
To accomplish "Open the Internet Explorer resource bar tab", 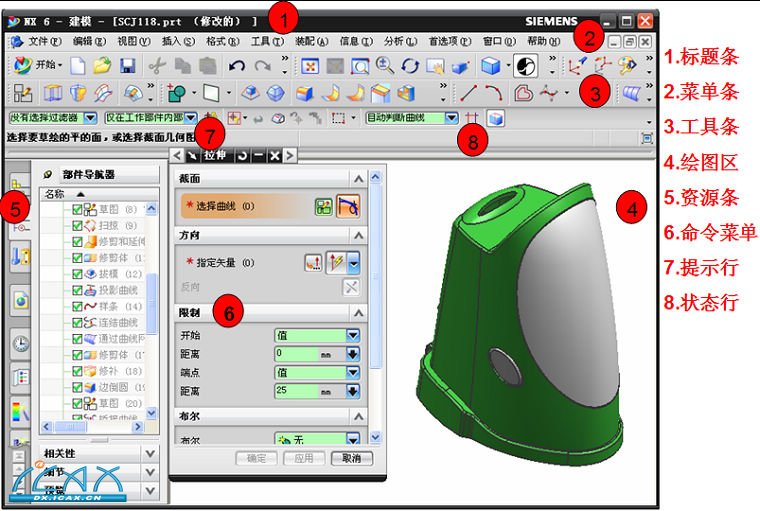I will click(x=20, y=301).
